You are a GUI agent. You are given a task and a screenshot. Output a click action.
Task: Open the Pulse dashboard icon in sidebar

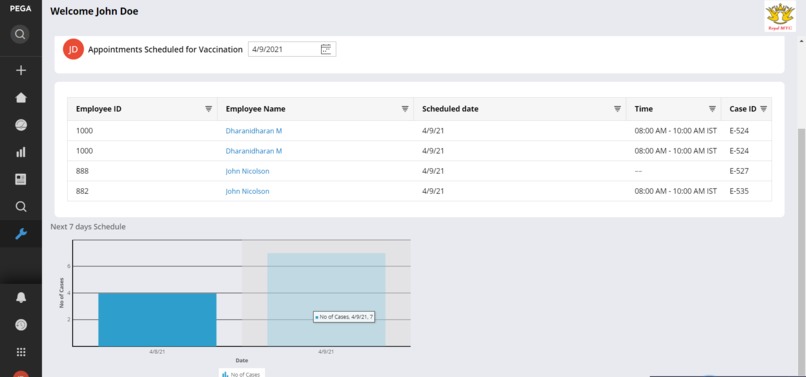pyautogui.click(x=21, y=125)
